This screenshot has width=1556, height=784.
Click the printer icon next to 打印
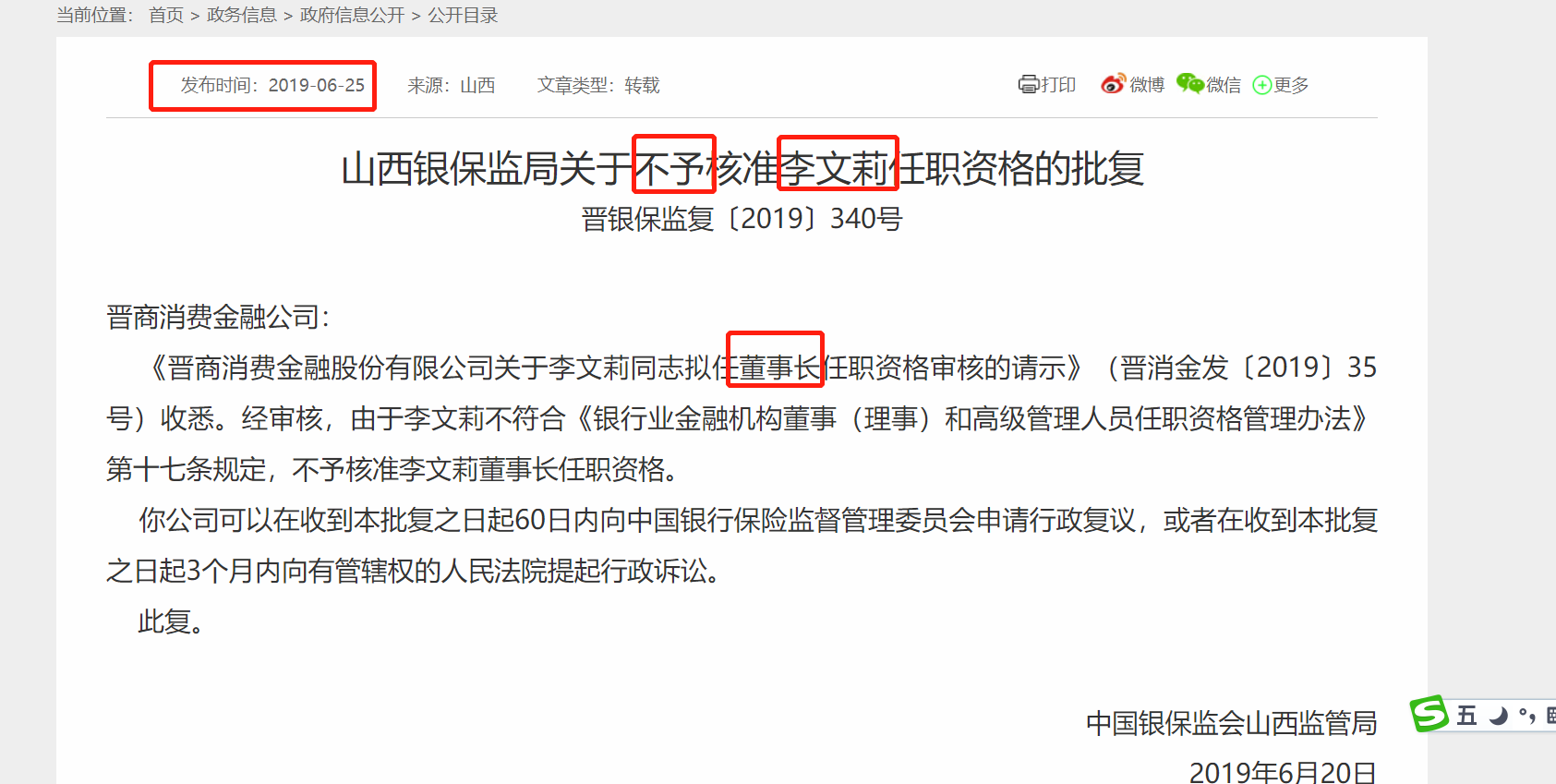pyautogui.click(x=1029, y=85)
